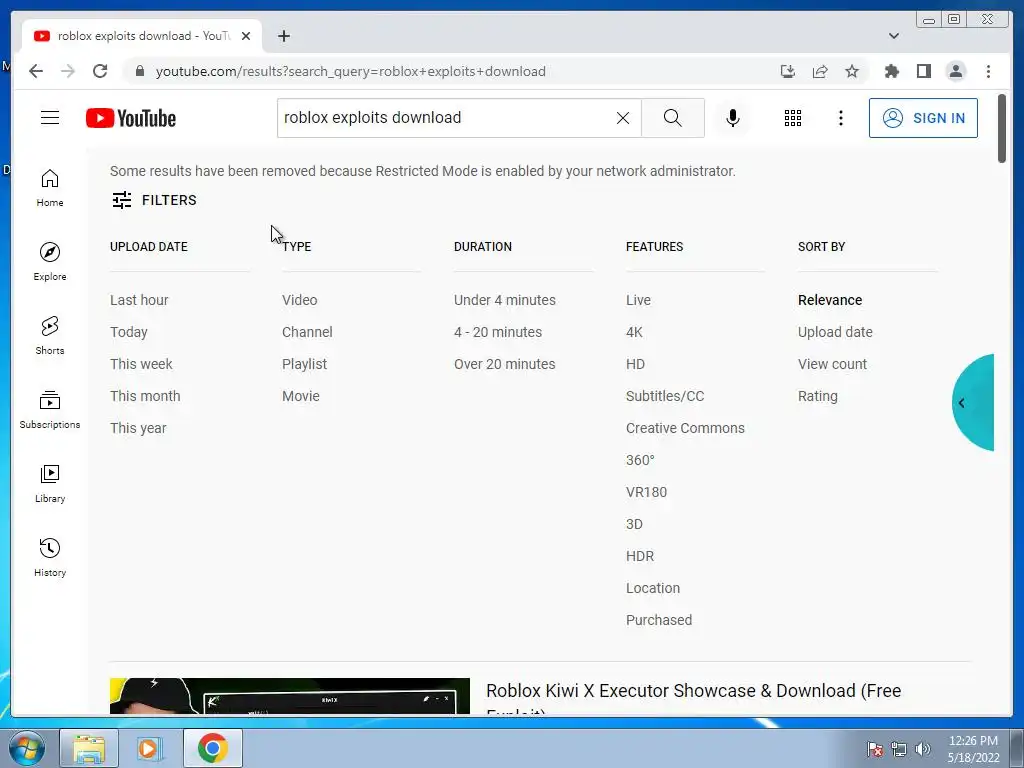Collapse the FILTERS panel
Image resolution: width=1024 pixels, height=768 pixels.
coord(154,200)
